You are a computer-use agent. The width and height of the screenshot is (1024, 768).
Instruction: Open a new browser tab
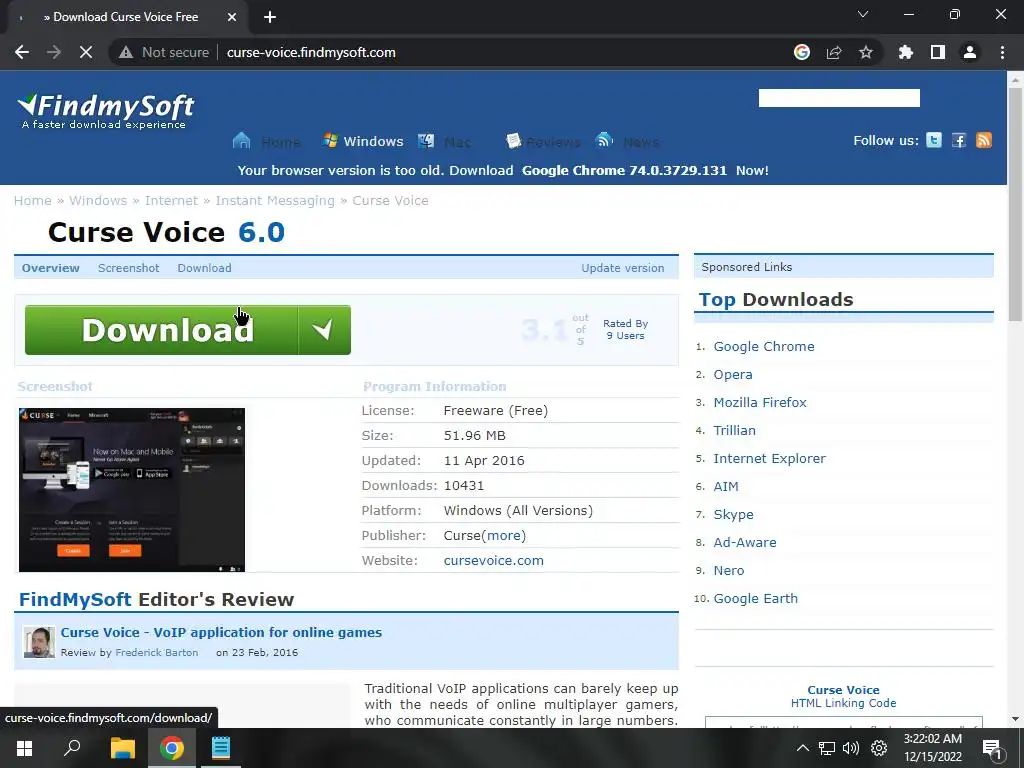pos(270,17)
